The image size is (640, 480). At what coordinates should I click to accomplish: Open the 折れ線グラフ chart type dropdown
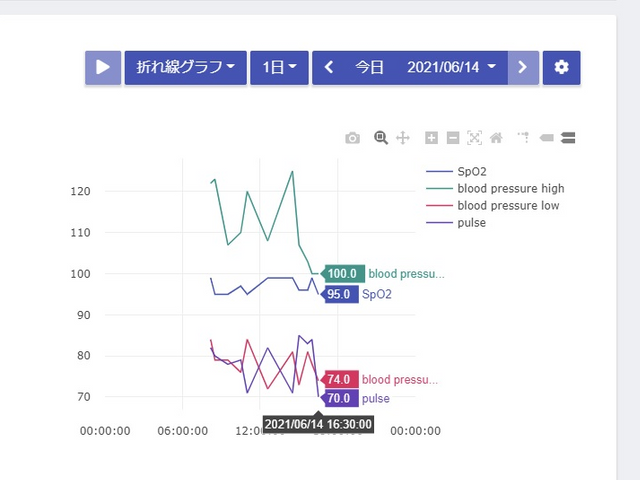click(x=185, y=68)
